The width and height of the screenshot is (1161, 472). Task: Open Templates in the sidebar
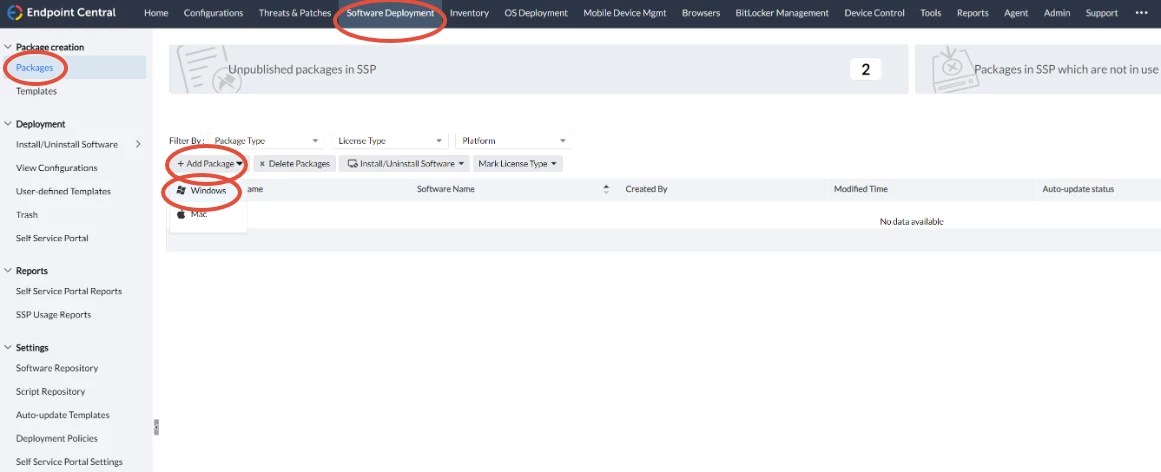(x=36, y=91)
